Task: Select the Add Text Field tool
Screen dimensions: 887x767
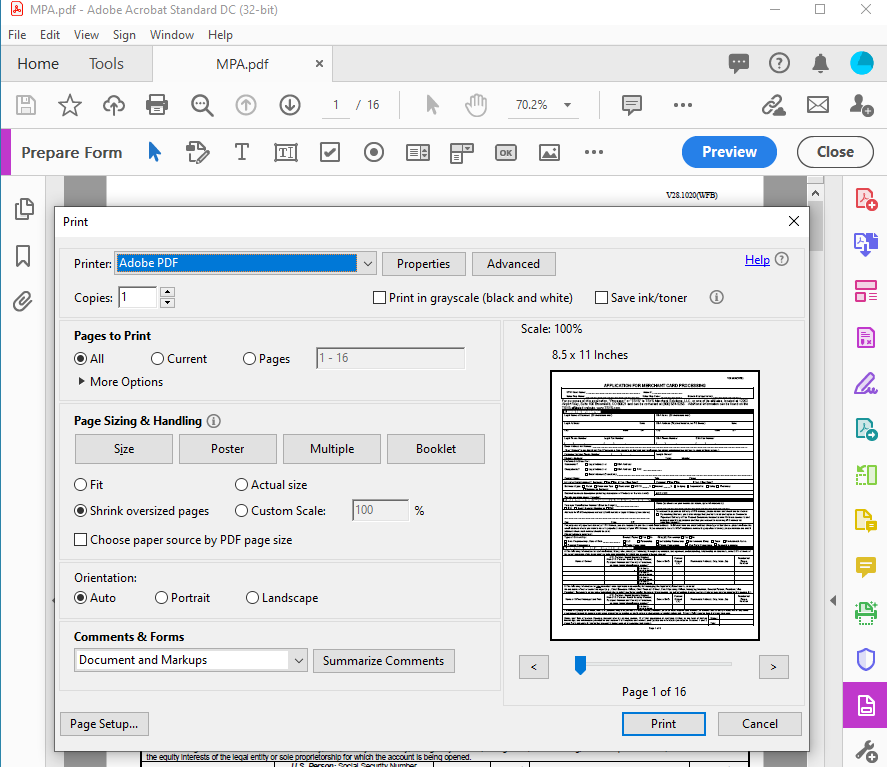Action: click(x=286, y=152)
